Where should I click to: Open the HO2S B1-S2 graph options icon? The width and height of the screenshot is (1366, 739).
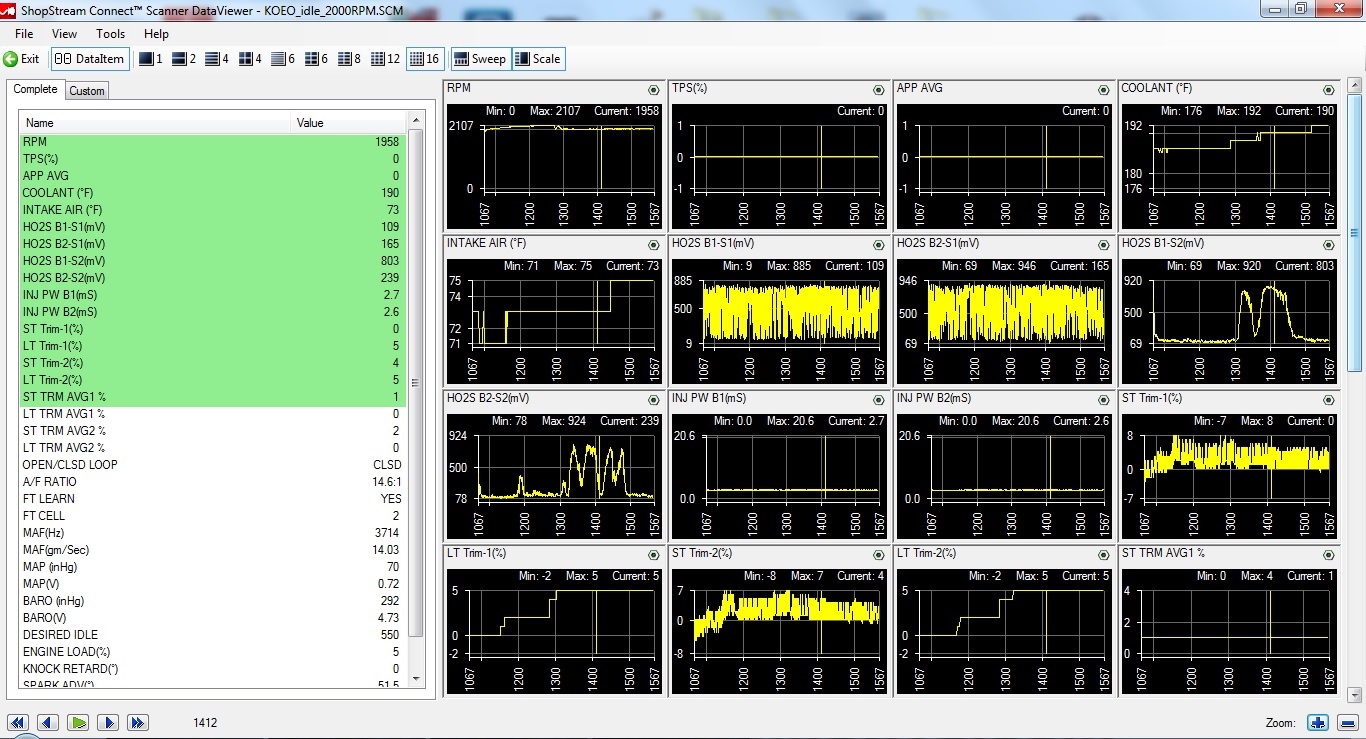[x=1329, y=245]
